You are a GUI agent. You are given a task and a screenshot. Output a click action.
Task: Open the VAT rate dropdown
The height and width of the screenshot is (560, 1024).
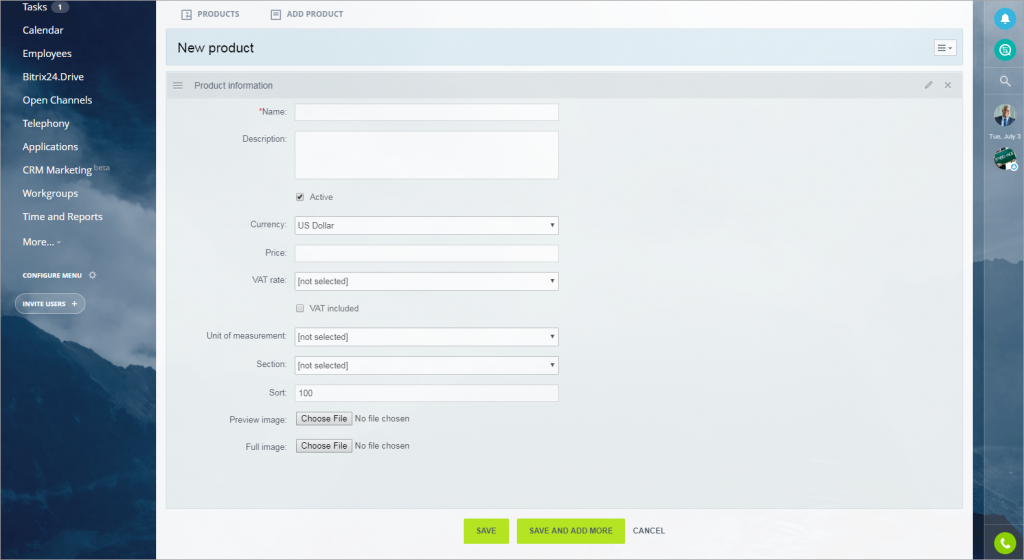pyautogui.click(x=426, y=281)
